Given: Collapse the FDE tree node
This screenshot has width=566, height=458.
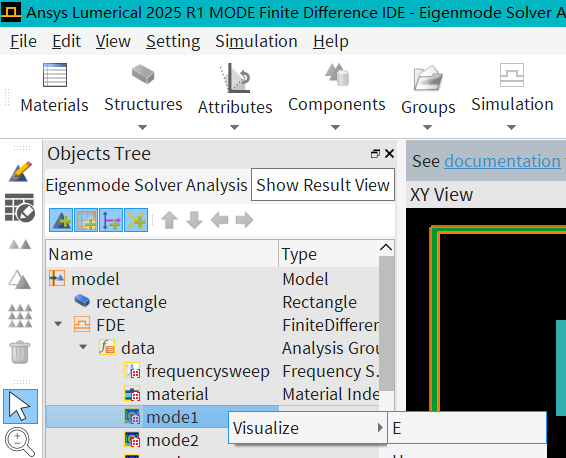Looking at the screenshot, I should tap(58, 324).
